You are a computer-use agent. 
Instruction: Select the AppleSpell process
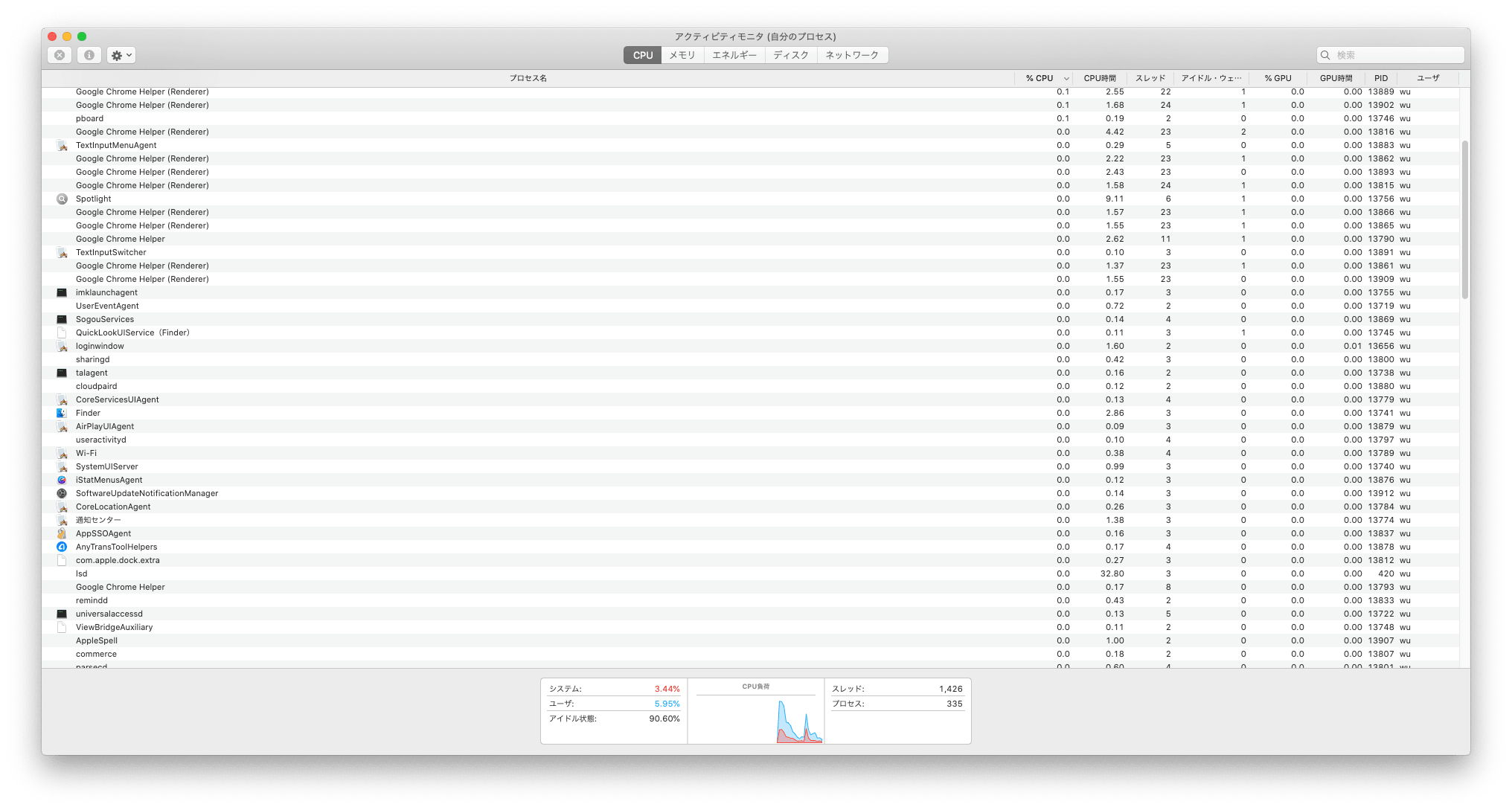(751, 640)
